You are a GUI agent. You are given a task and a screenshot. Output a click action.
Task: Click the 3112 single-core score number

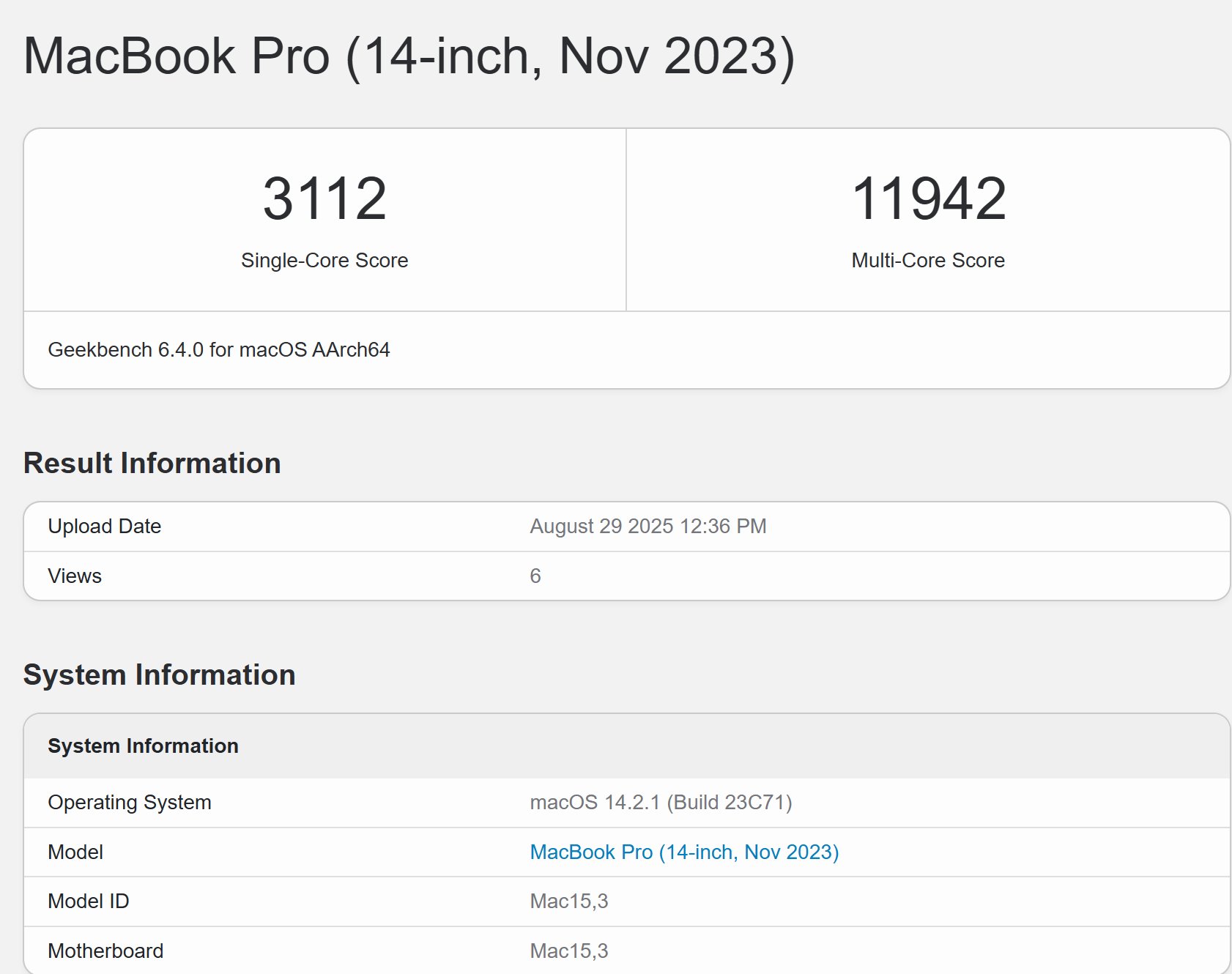tap(324, 198)
